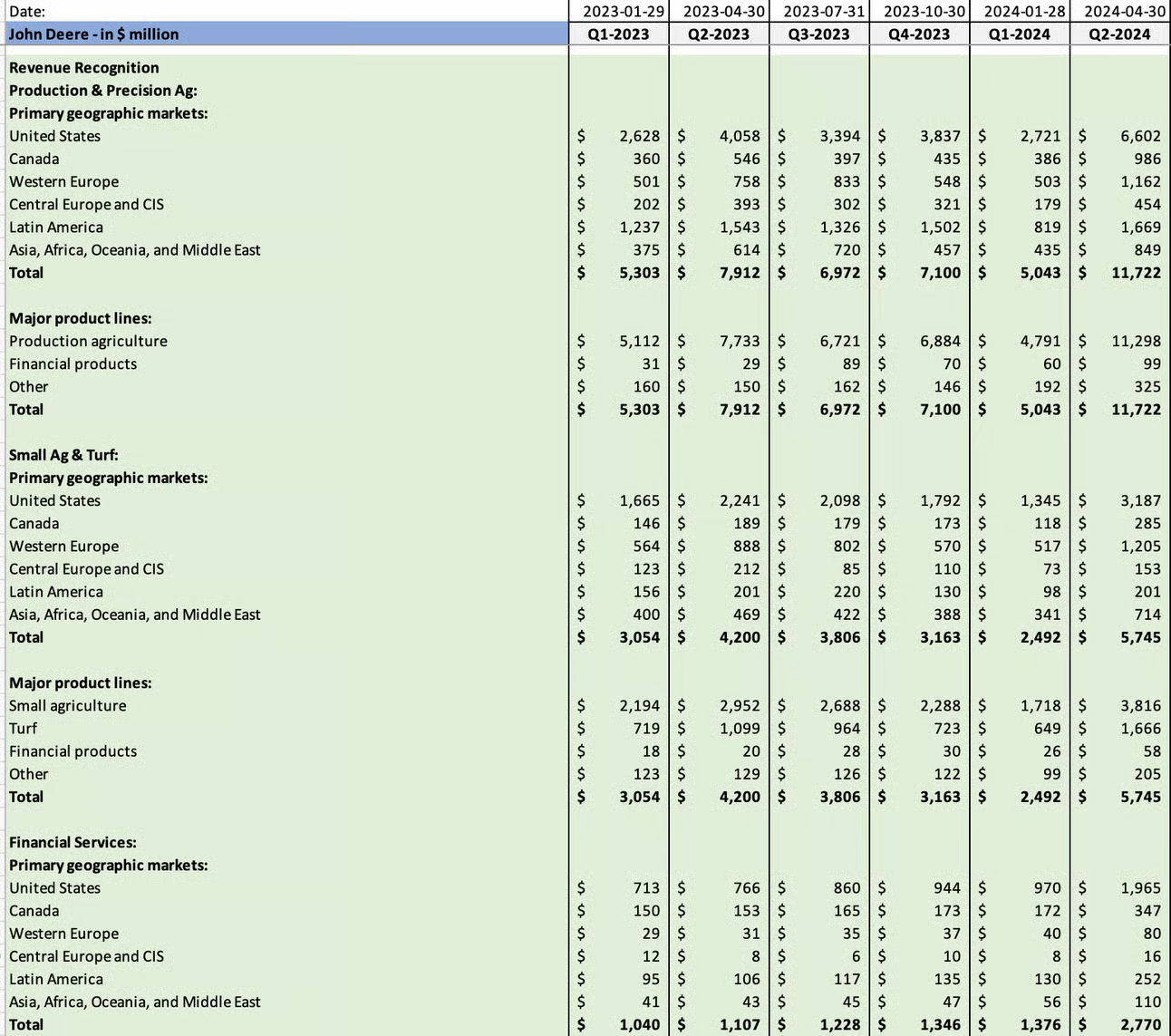Viewport: 1171px width, 1036px height.
Task: Click Financial Services United States value 713
Action: (646, 888)
